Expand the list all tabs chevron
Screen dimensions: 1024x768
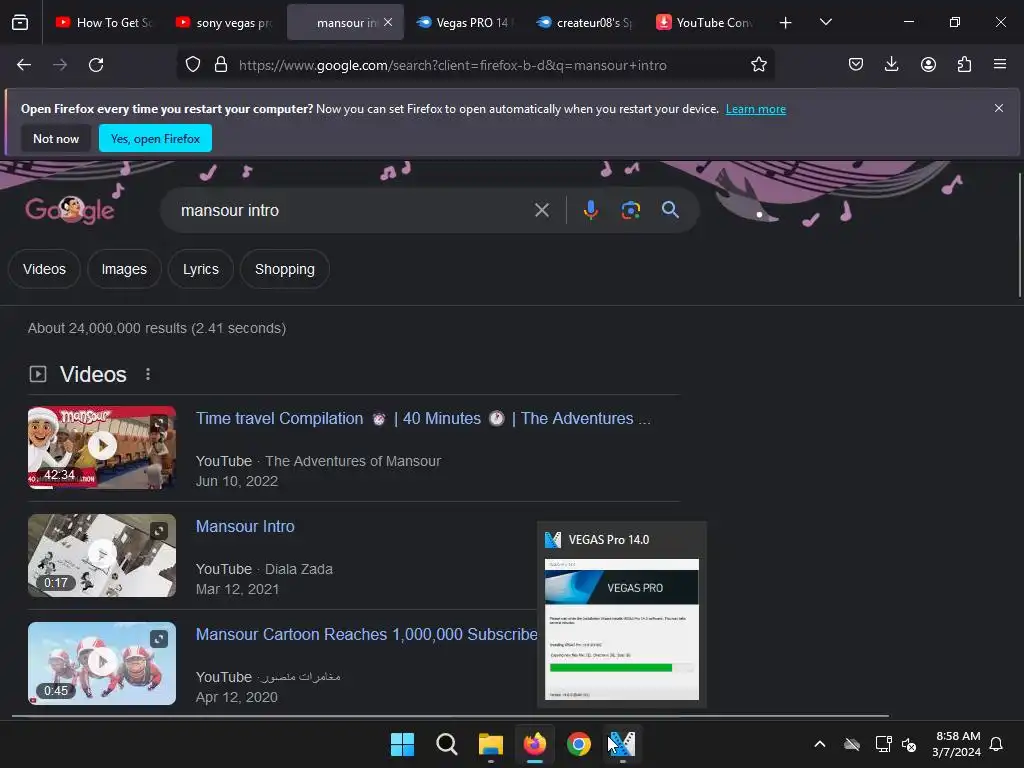[x=825, y=22]
